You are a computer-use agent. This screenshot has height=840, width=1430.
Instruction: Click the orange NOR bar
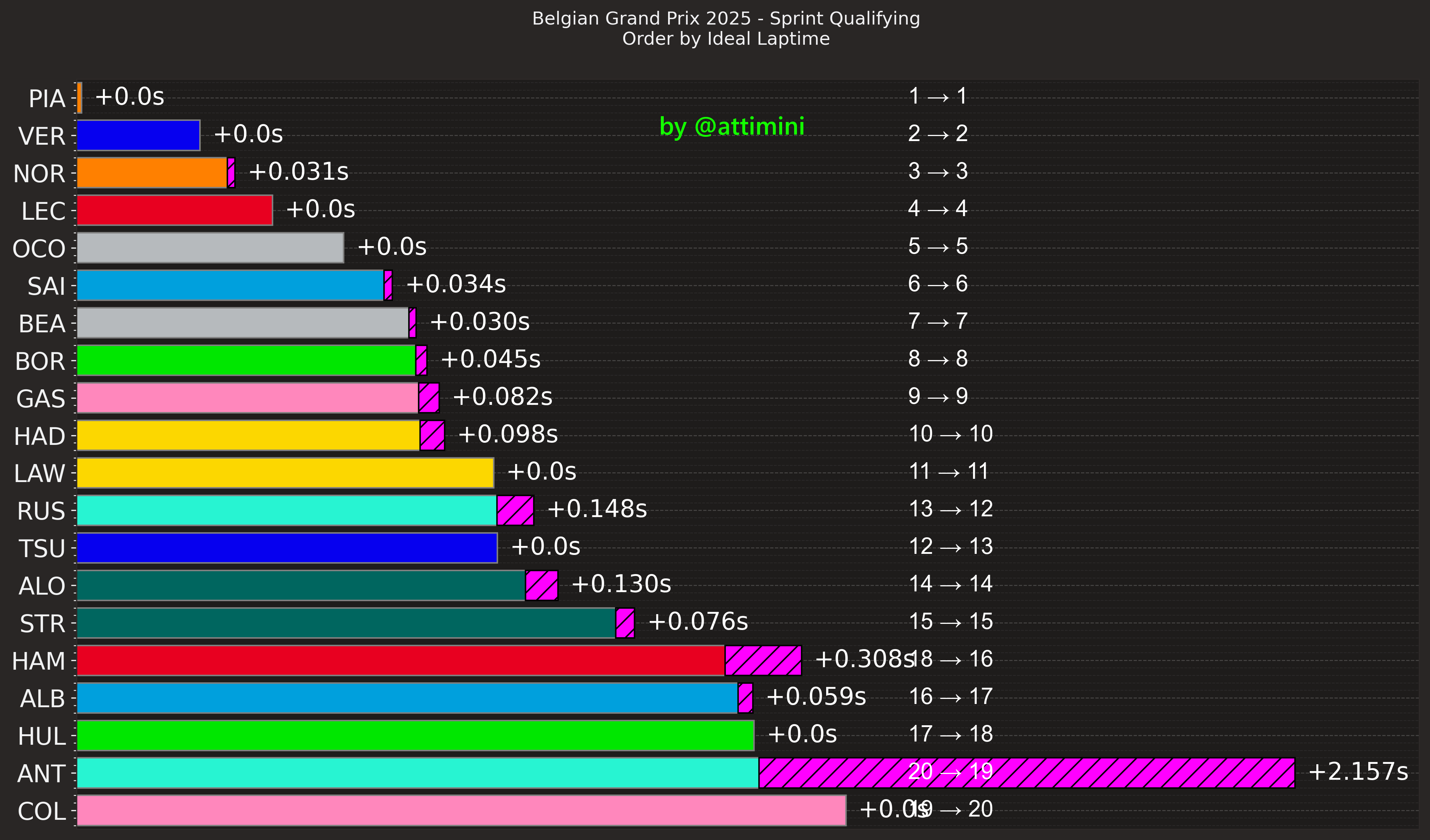[x=152, y=173]
